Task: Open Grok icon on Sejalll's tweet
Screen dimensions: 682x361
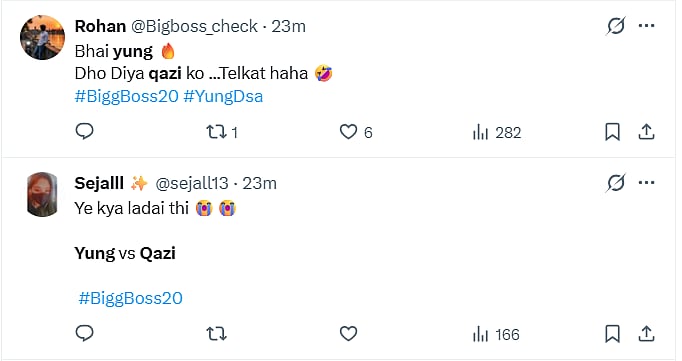Action: point(616,183)
